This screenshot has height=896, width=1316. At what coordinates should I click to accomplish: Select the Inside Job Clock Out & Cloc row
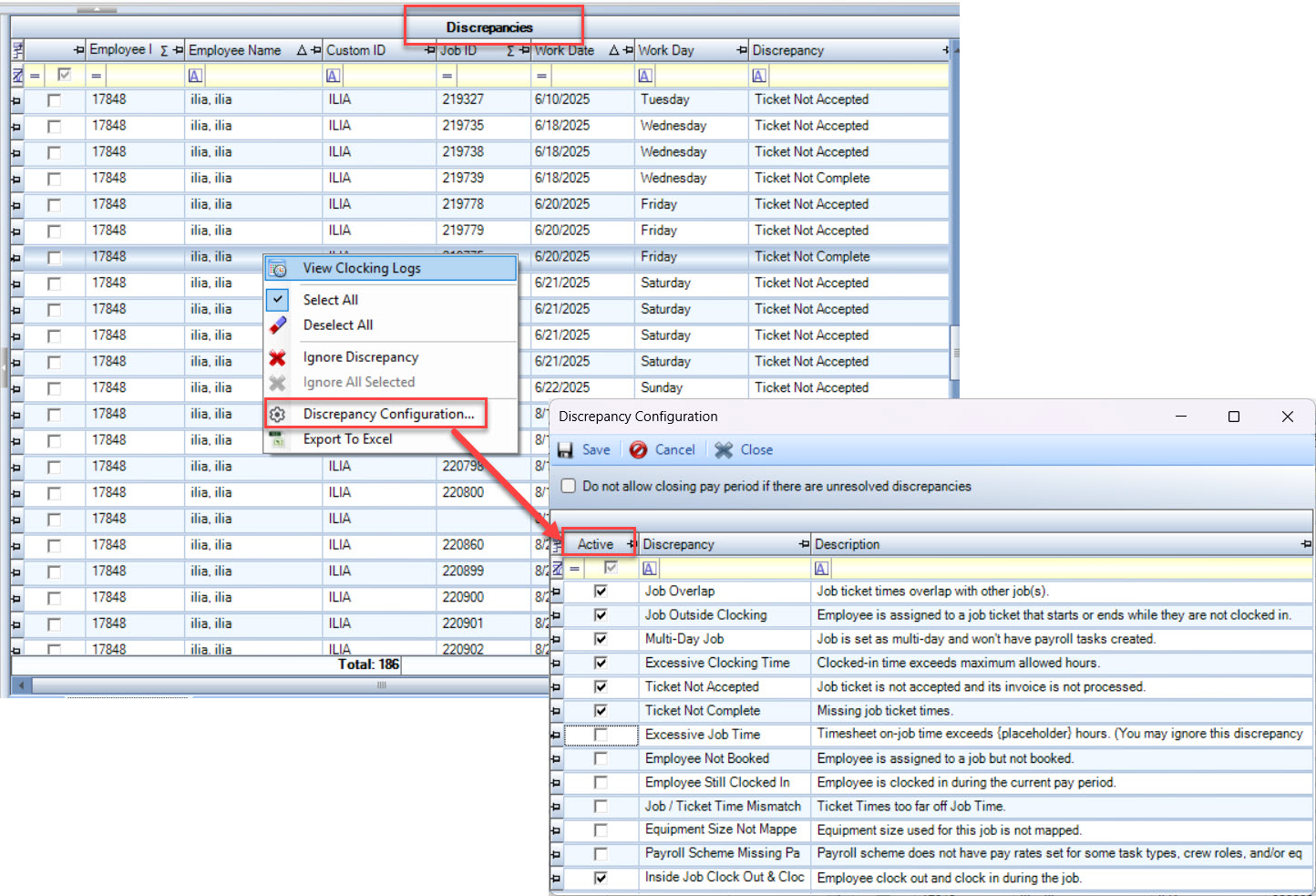tap(931, 878)
